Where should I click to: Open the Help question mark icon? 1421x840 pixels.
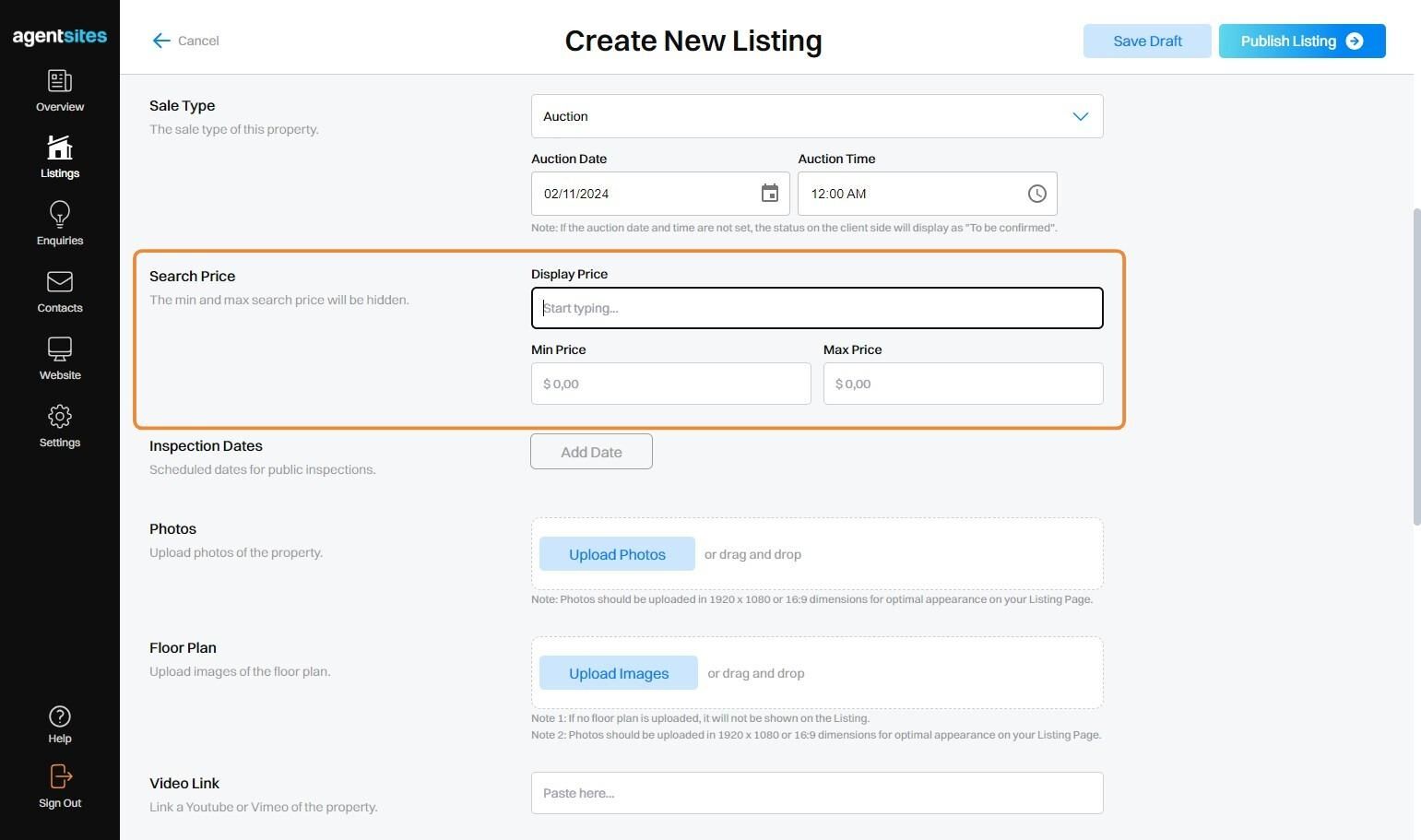point(60,717)
